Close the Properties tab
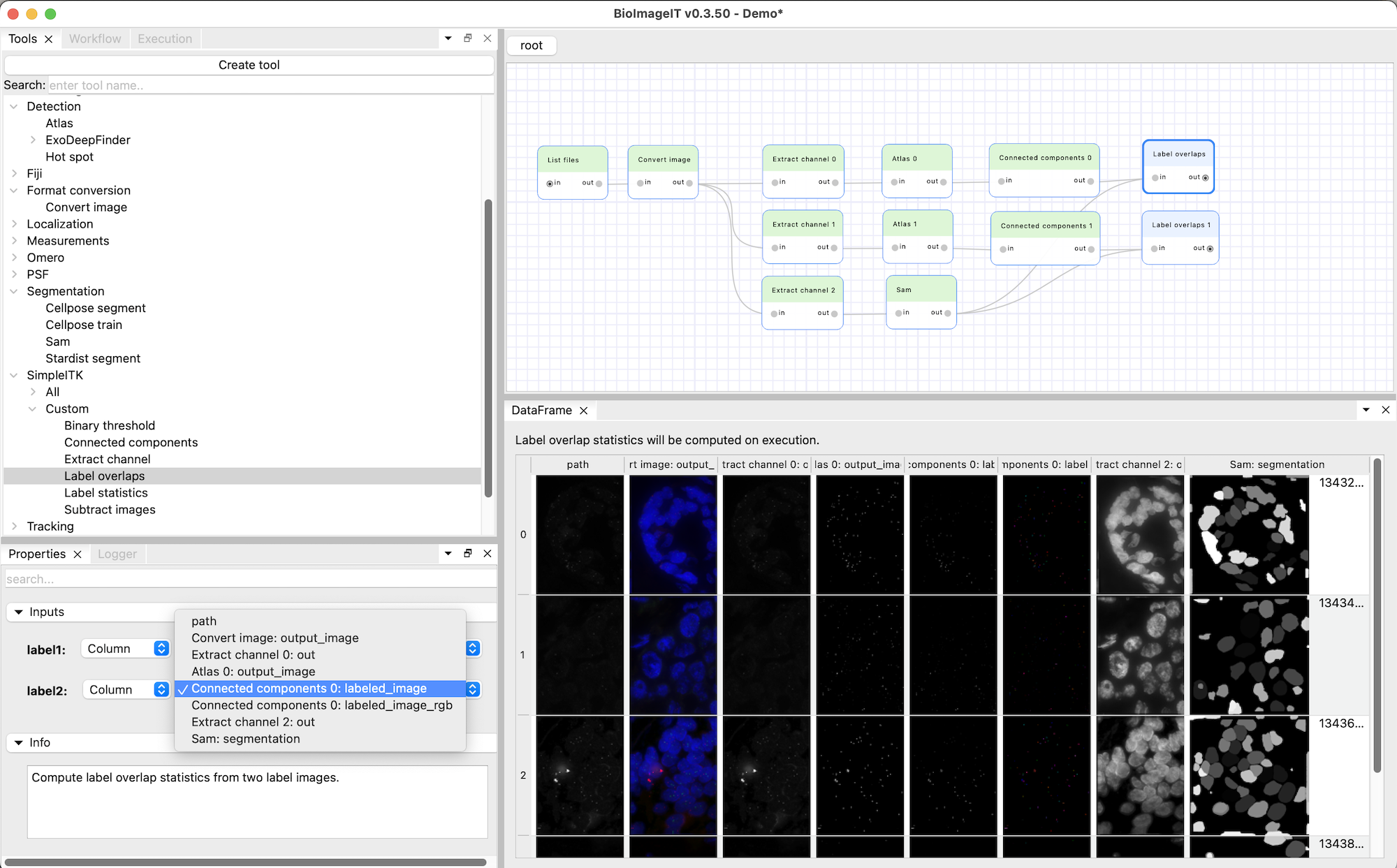The width and height of the screenshot is (1397, 868). pos(78,554)
